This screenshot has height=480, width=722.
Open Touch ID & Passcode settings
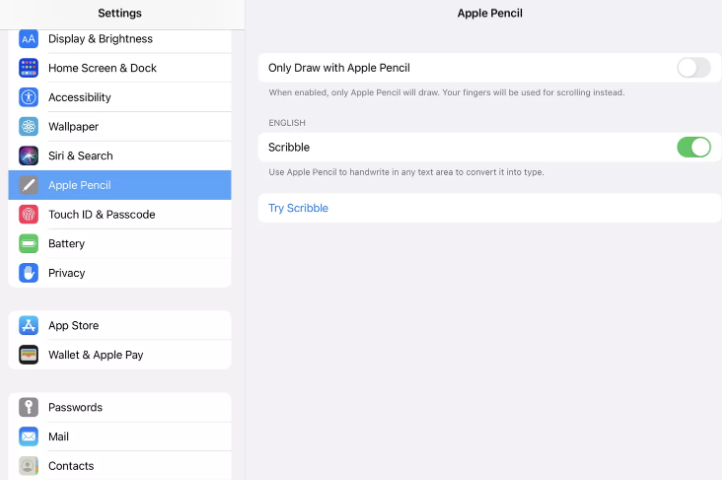(120, 214)
